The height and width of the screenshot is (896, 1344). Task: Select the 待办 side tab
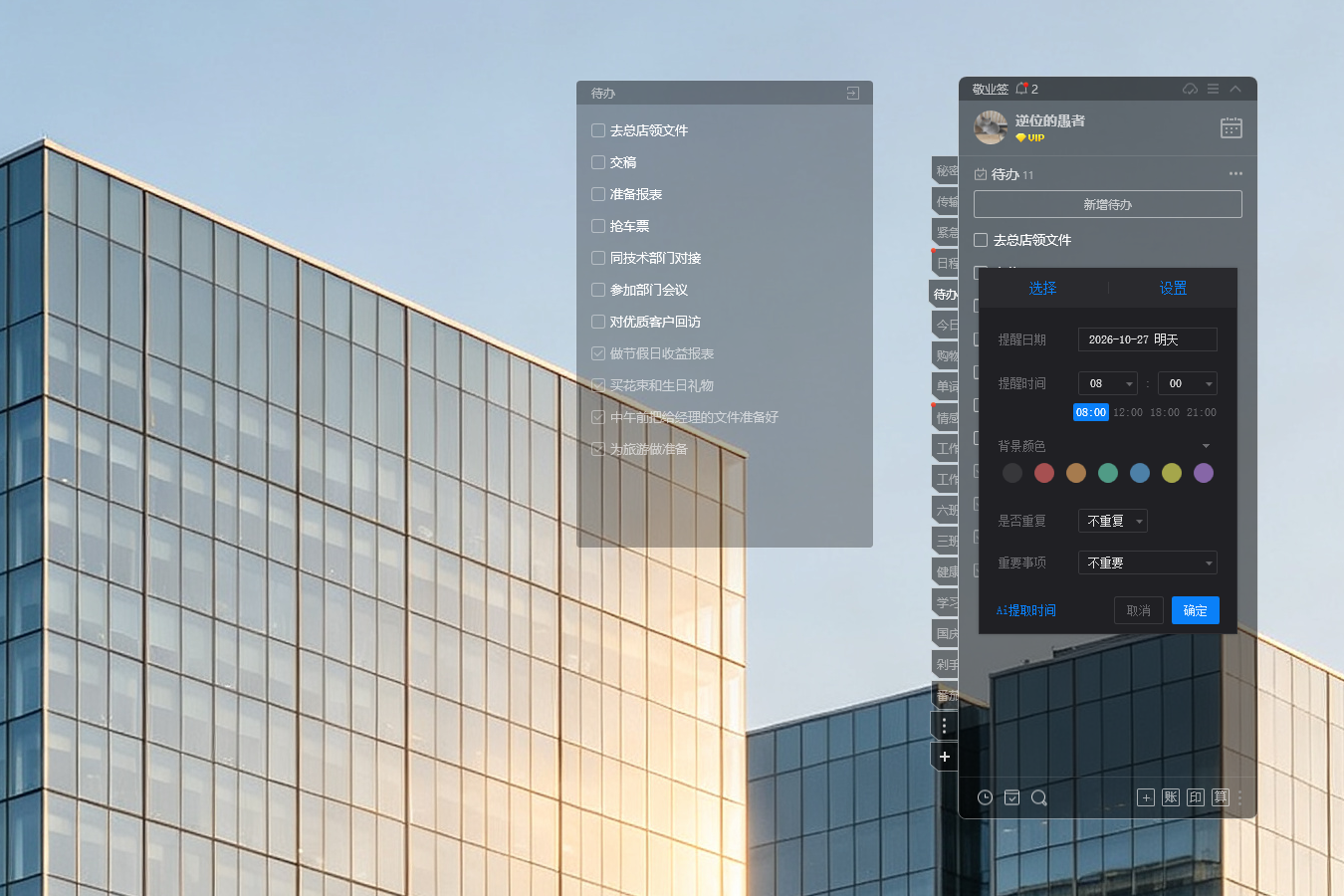click(x=945, y=294)
